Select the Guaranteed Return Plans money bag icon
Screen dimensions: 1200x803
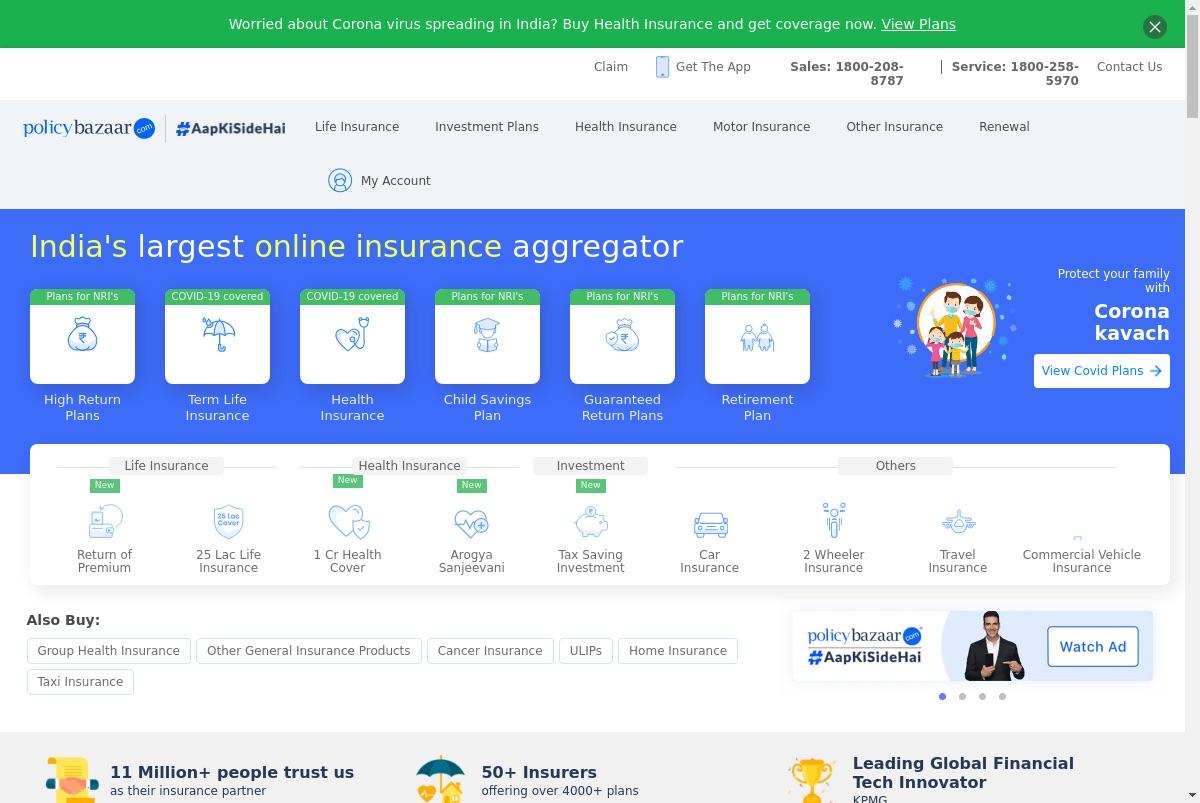tap(622, 336)
